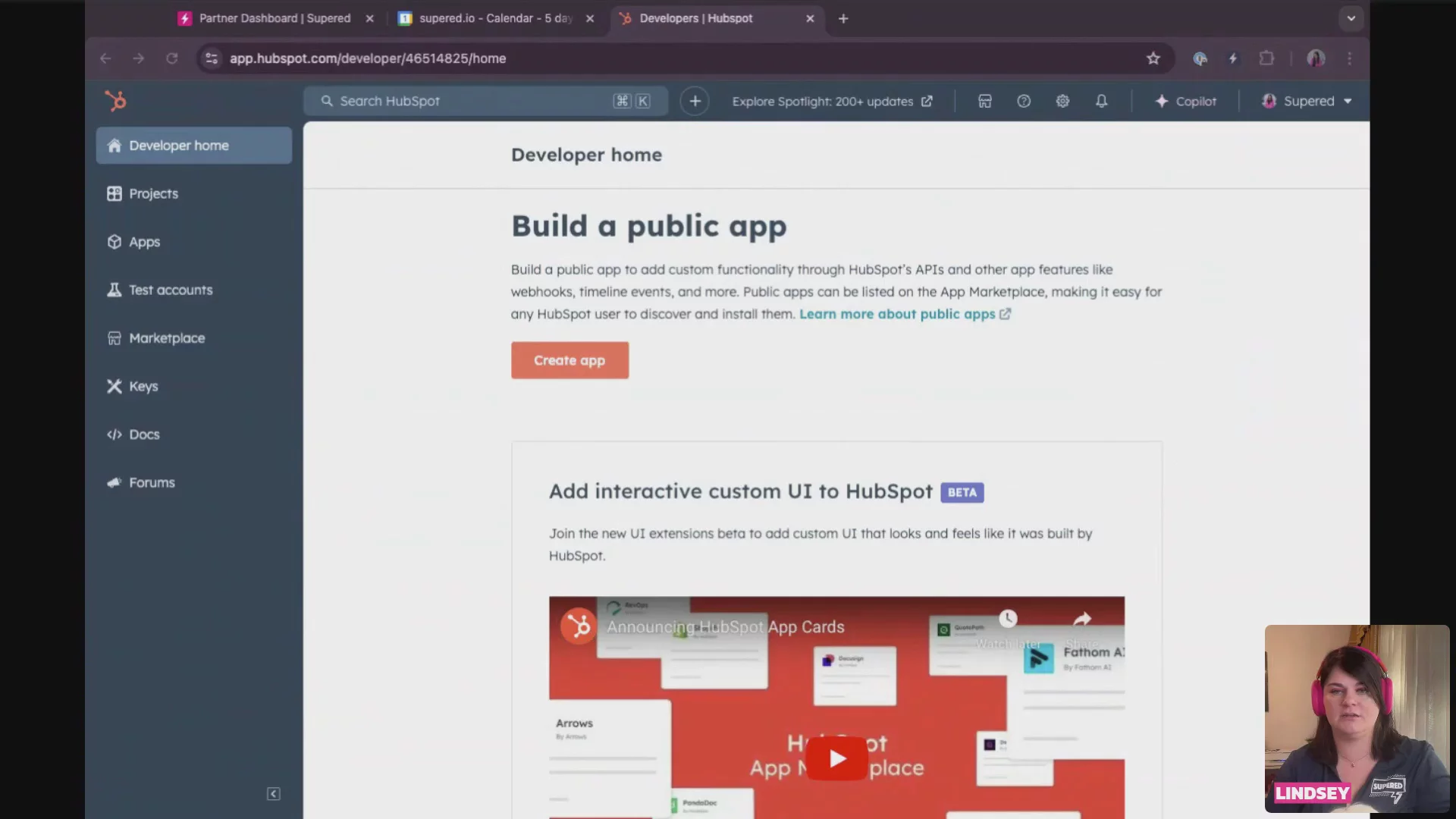The height and width of the screenshot is (819, 1456).
Task: Reload the current page
Action: [x=172, y=58]
